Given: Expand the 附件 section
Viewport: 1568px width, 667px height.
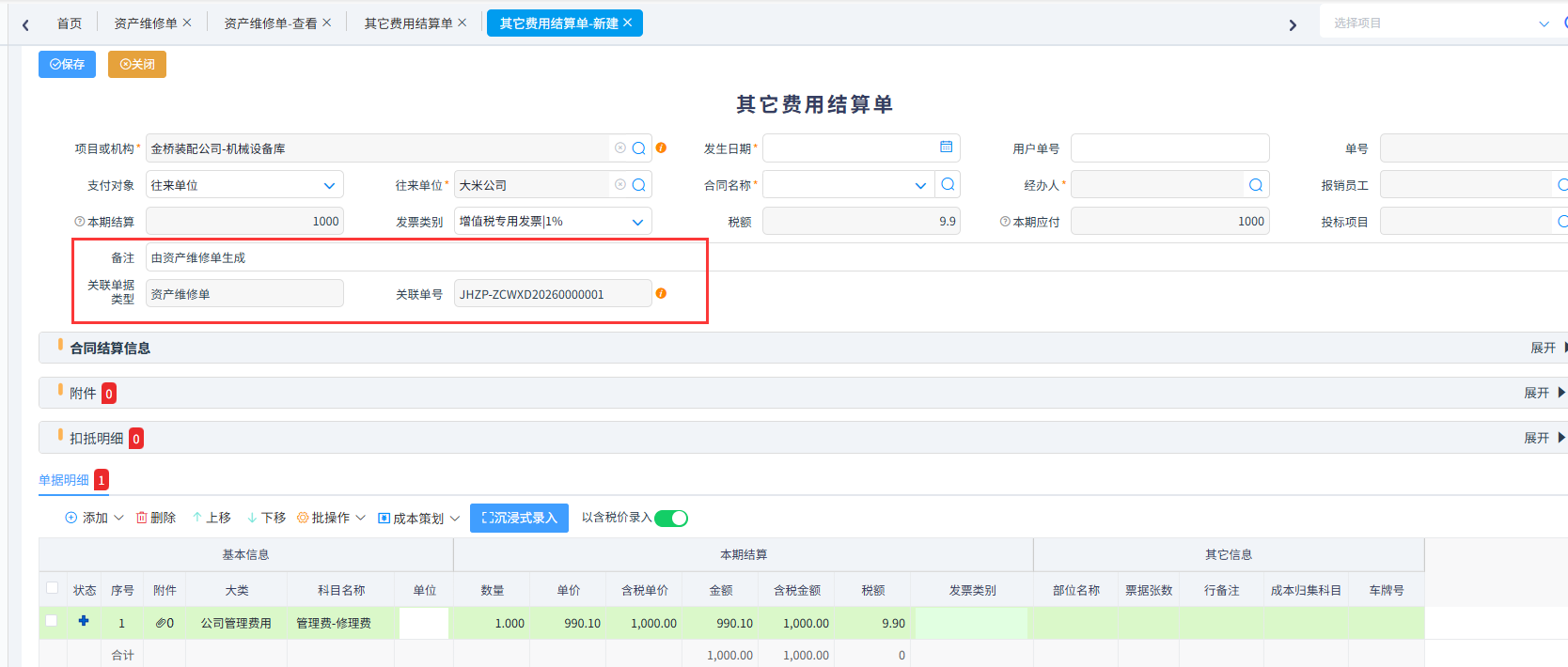Looking at the screenshot, I should pyautogui.click(x=1544, y=393).
